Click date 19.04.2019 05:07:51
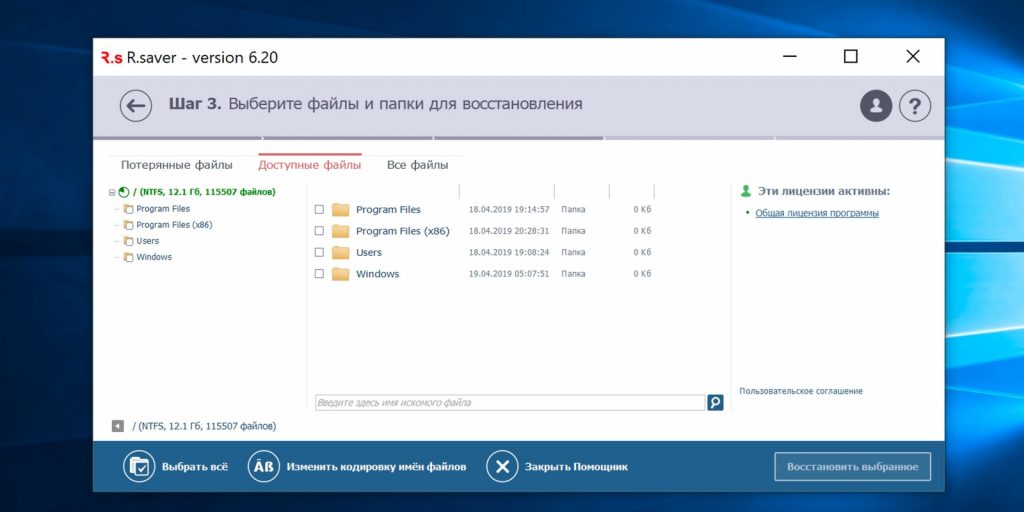The image size is (1024, 512). pyautogui.click(x=509, y=274)
